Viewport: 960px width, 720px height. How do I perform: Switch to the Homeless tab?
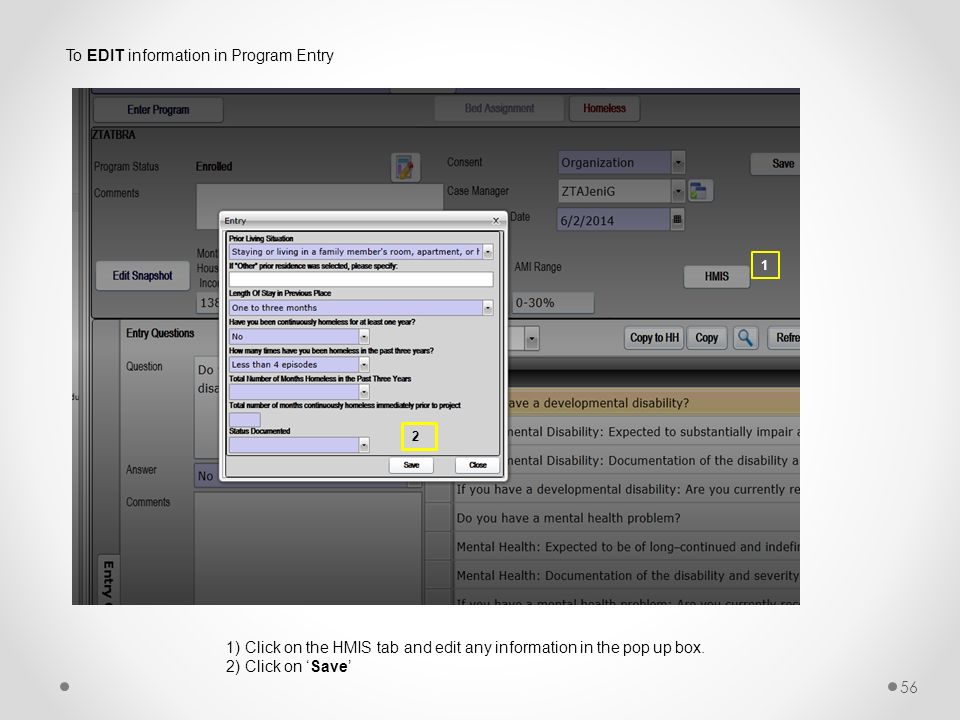coord(604,108)
